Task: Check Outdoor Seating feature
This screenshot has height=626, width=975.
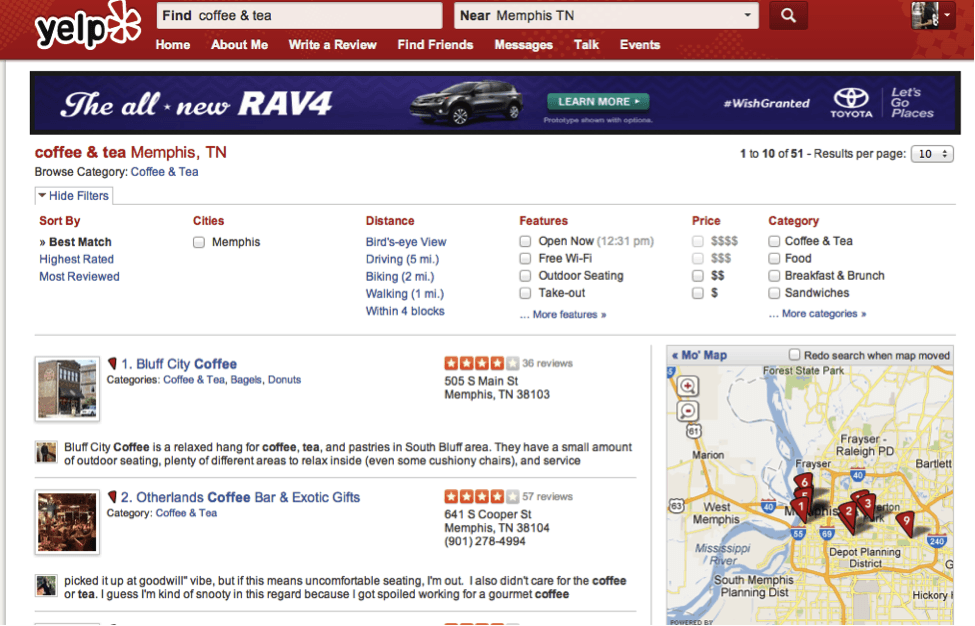Action: point(525,275)
